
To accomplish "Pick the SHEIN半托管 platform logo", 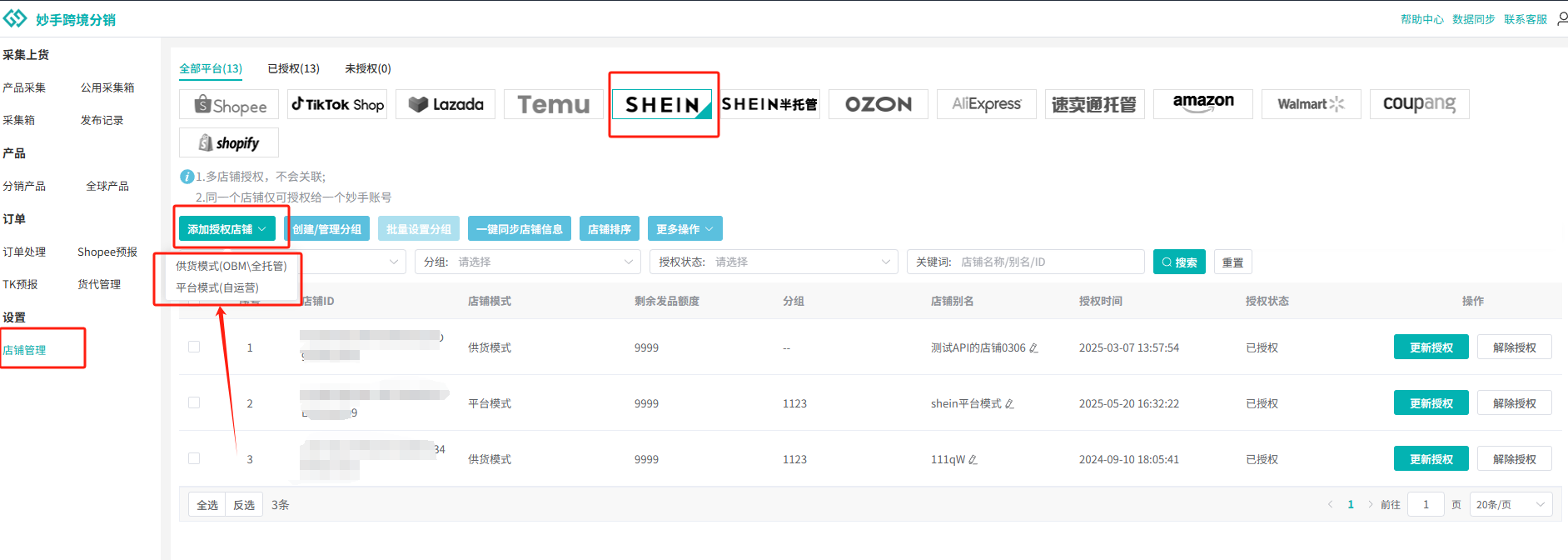I will tap(770, 104).
